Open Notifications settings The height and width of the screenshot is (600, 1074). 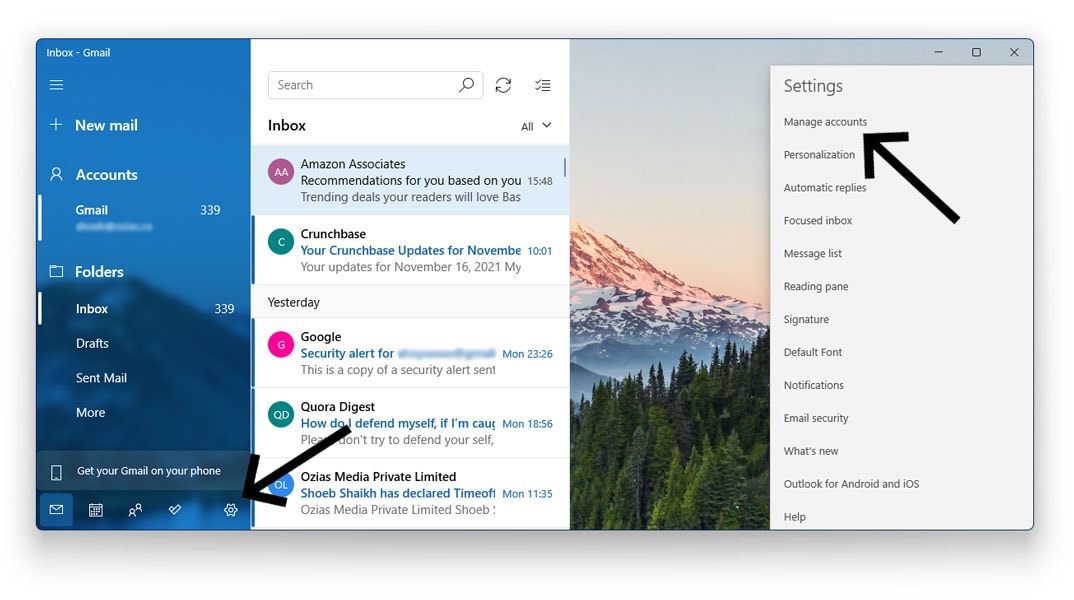pyautogui.click(x=814, y=385)
